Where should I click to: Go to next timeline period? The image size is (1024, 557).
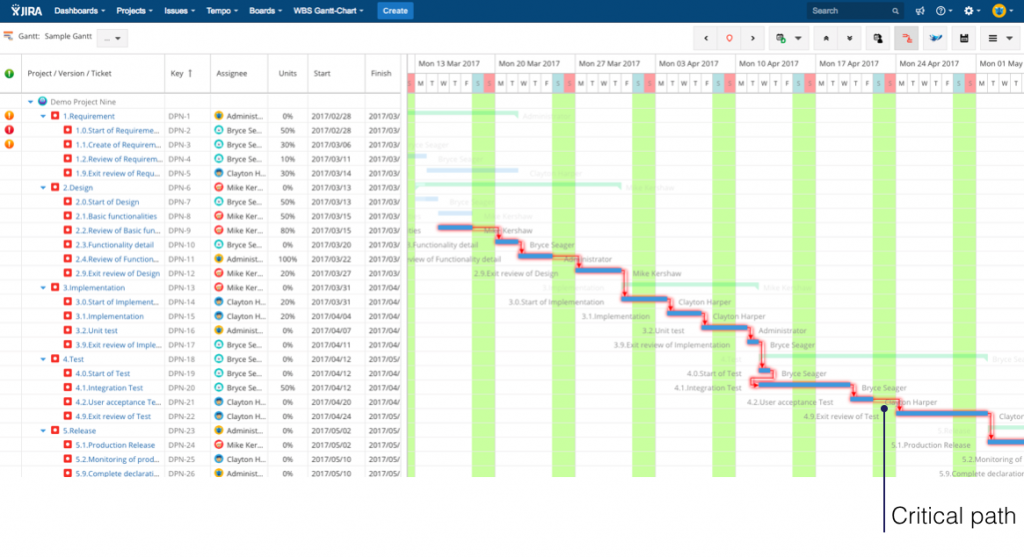(x=752, y=39)
